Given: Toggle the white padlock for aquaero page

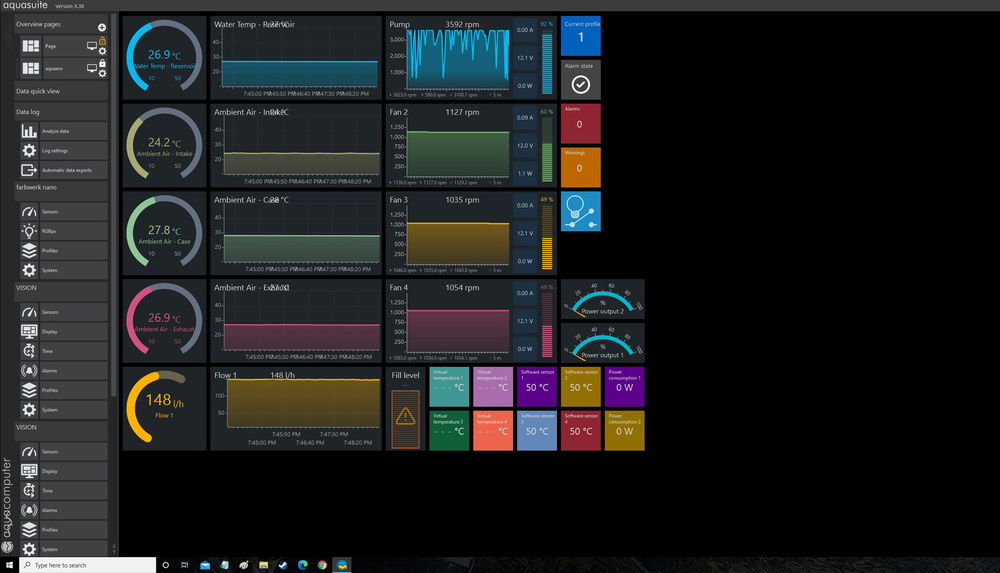Looking at the screenshot, I should (102, 63).
